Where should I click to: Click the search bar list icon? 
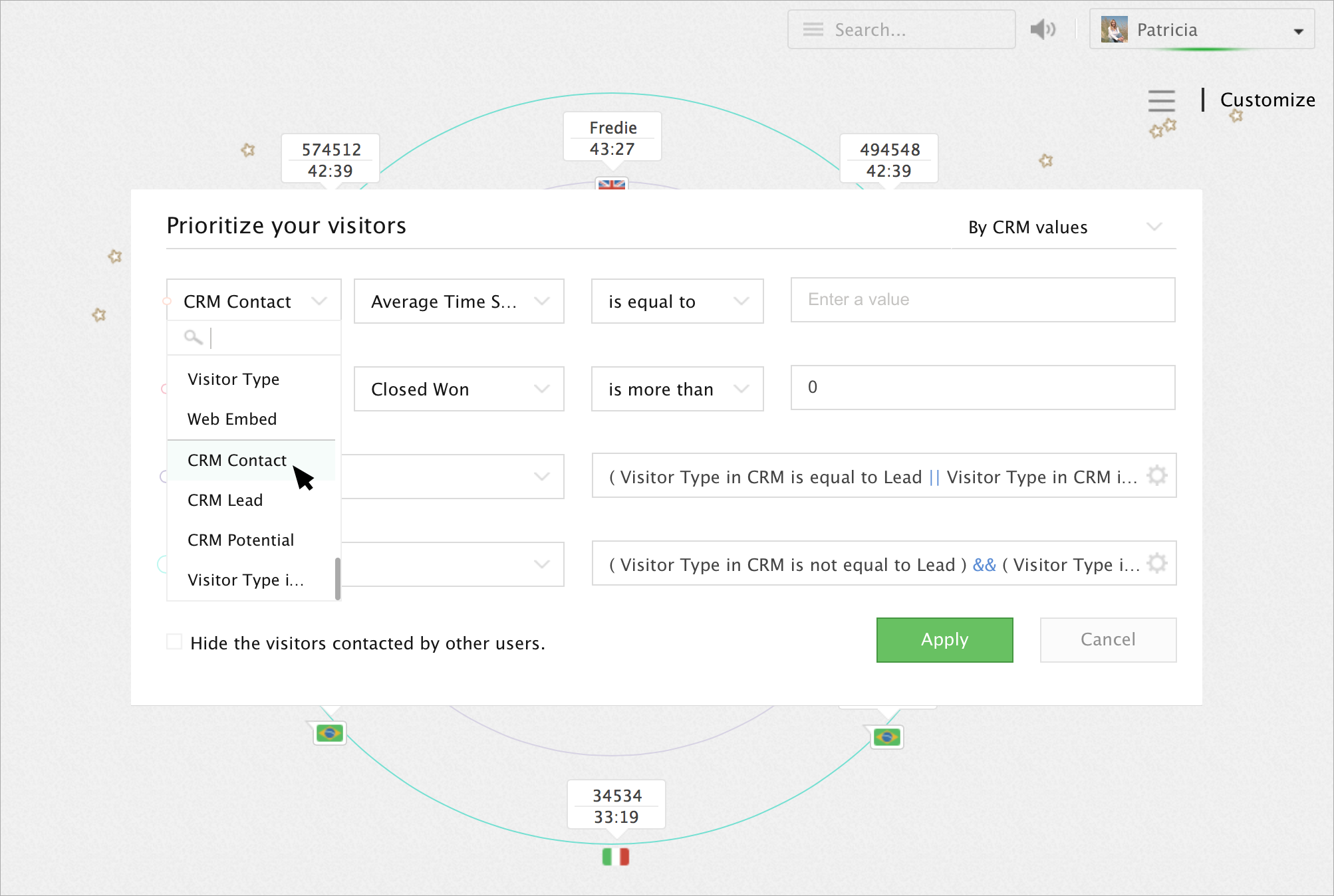tap(813, 29)
